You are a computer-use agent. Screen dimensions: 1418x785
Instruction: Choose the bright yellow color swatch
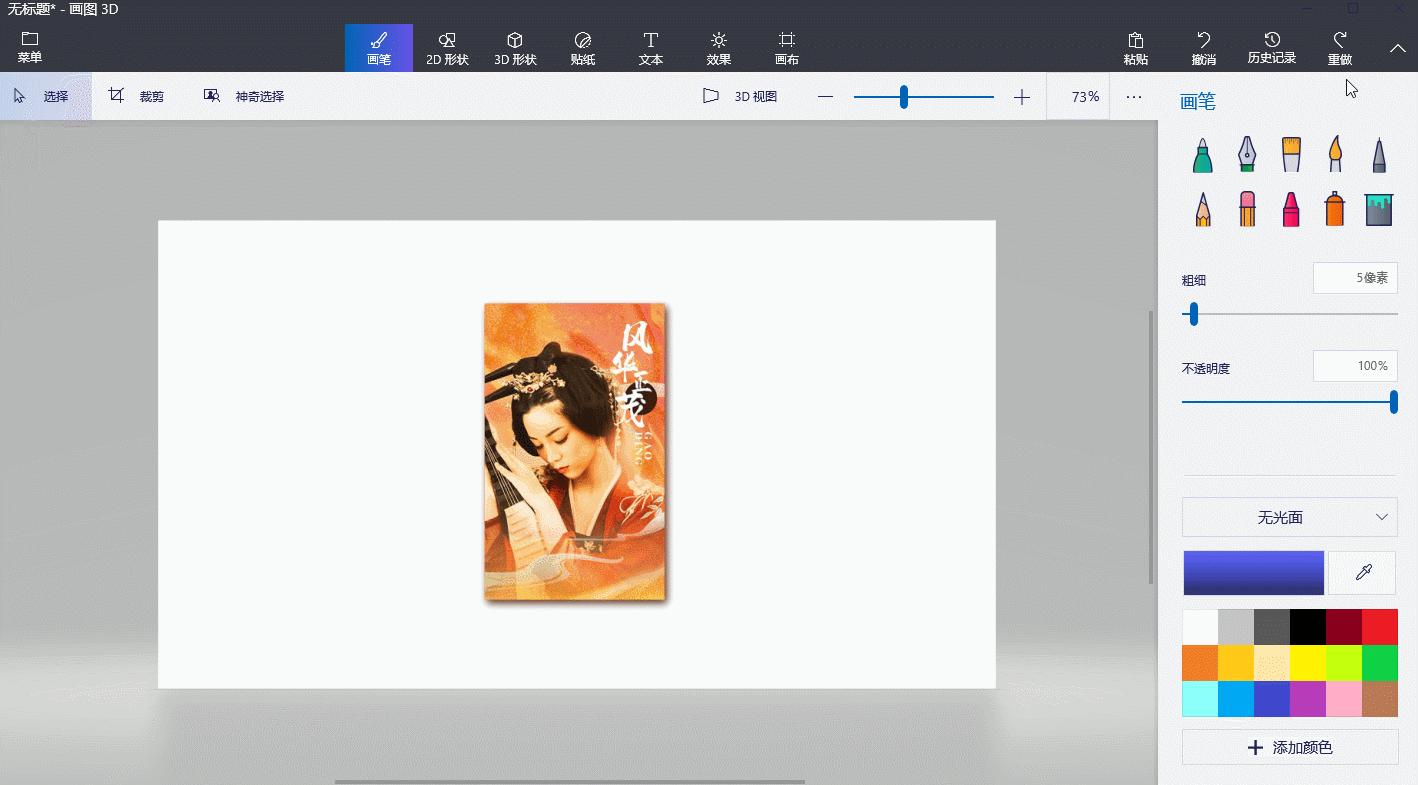tap(1308, 663)
